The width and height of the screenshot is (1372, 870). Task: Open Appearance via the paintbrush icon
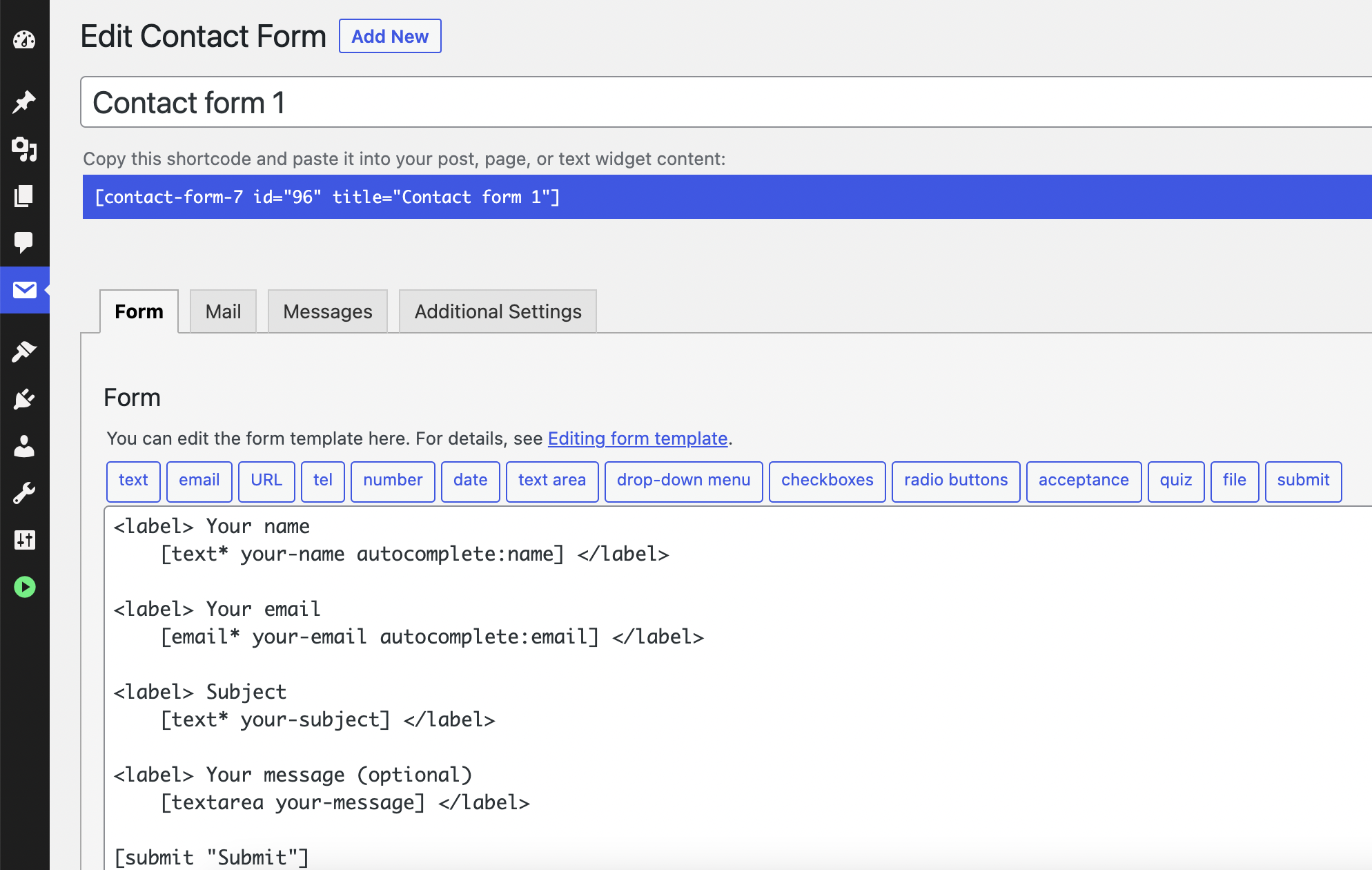tap(24, 351)
